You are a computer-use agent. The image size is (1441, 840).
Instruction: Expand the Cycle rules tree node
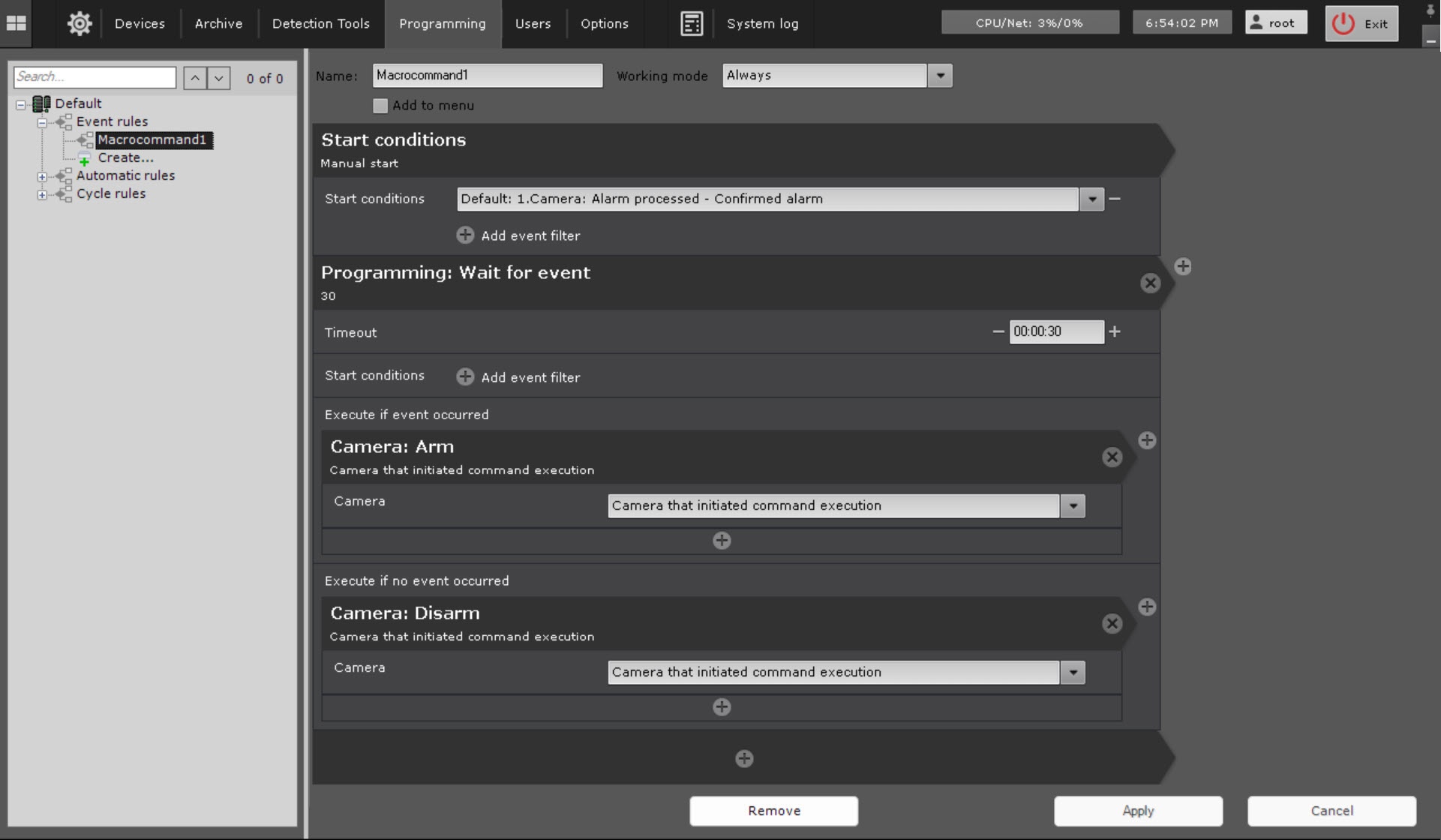point(42,194)
